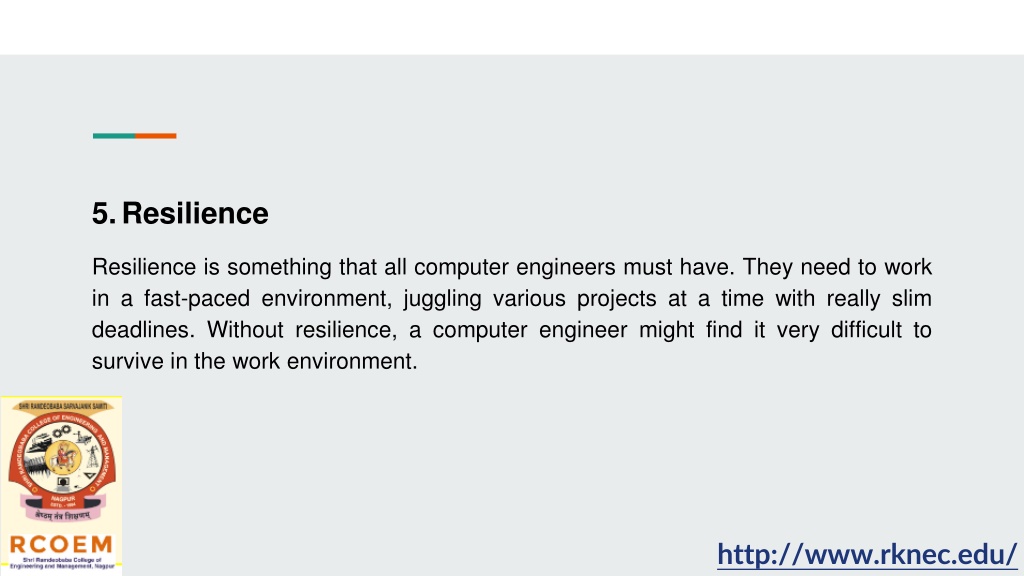Click the white strip at the slide top
The image size is (1024, 576).
pos(512,27)
